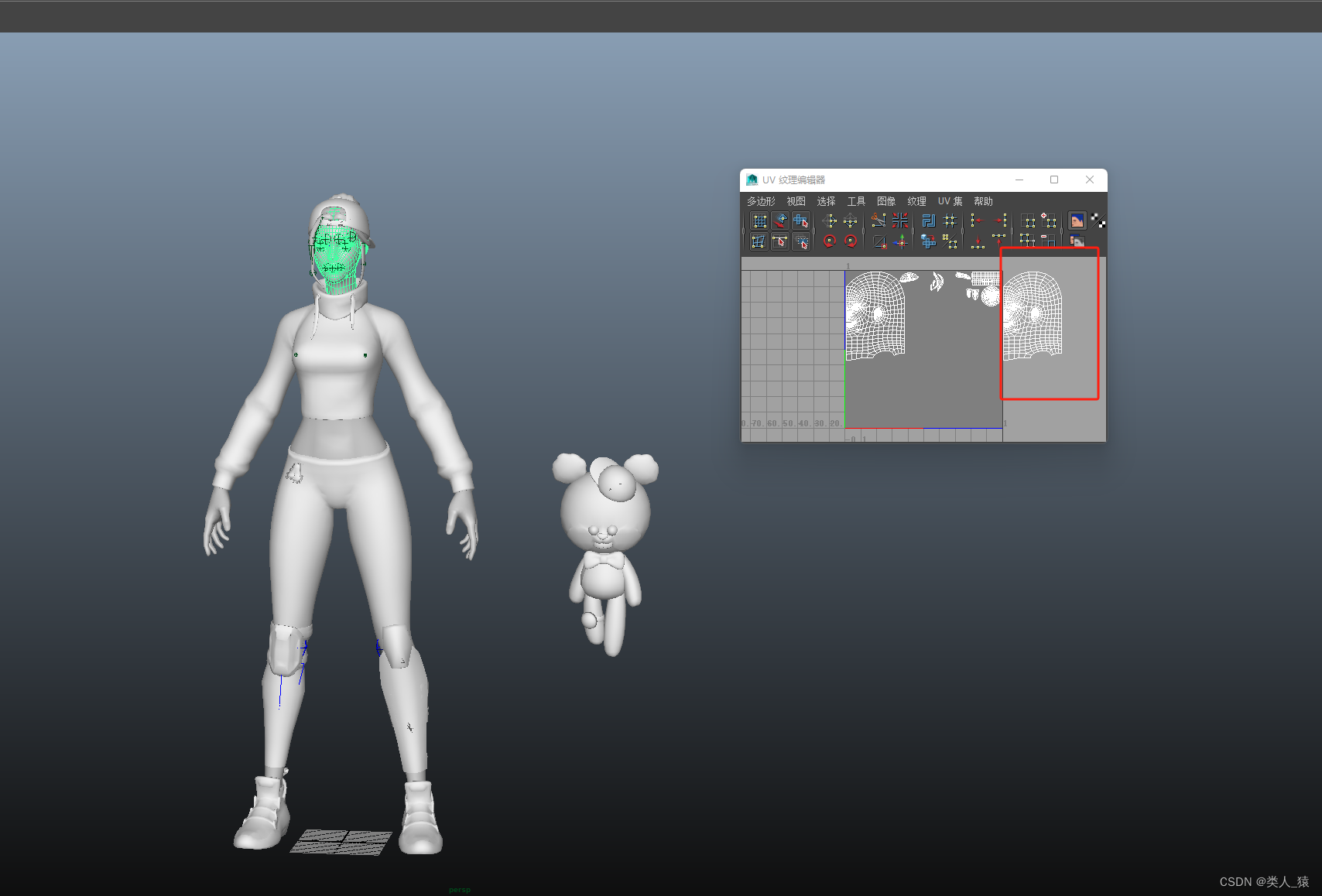Screen dimensions: 1322x896
Task: Sew UVs with converging red arrows icon
Action: pos(900,221)
